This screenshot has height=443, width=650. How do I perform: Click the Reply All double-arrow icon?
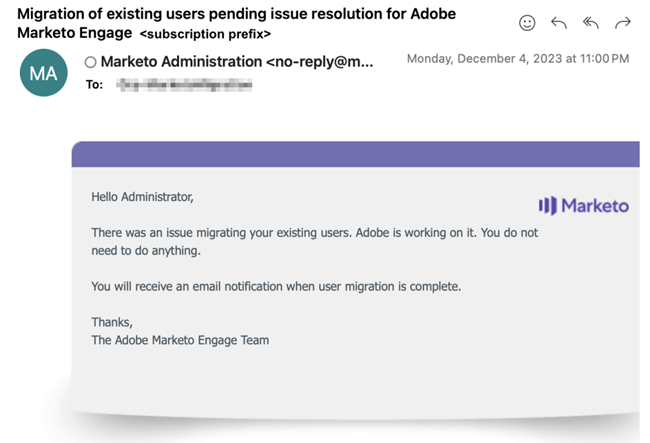[x=590, y=23]
